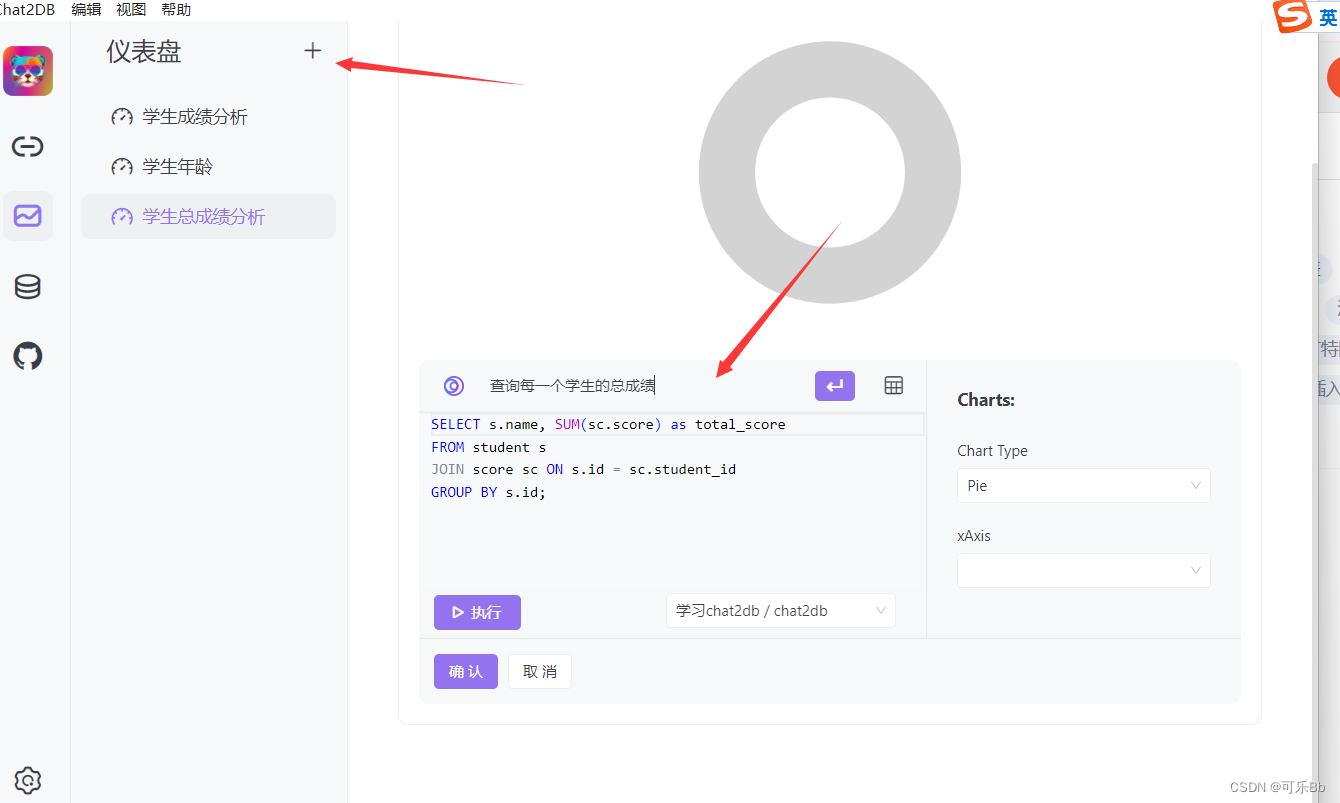Click the 取消 cancel button

click(540, 672)
